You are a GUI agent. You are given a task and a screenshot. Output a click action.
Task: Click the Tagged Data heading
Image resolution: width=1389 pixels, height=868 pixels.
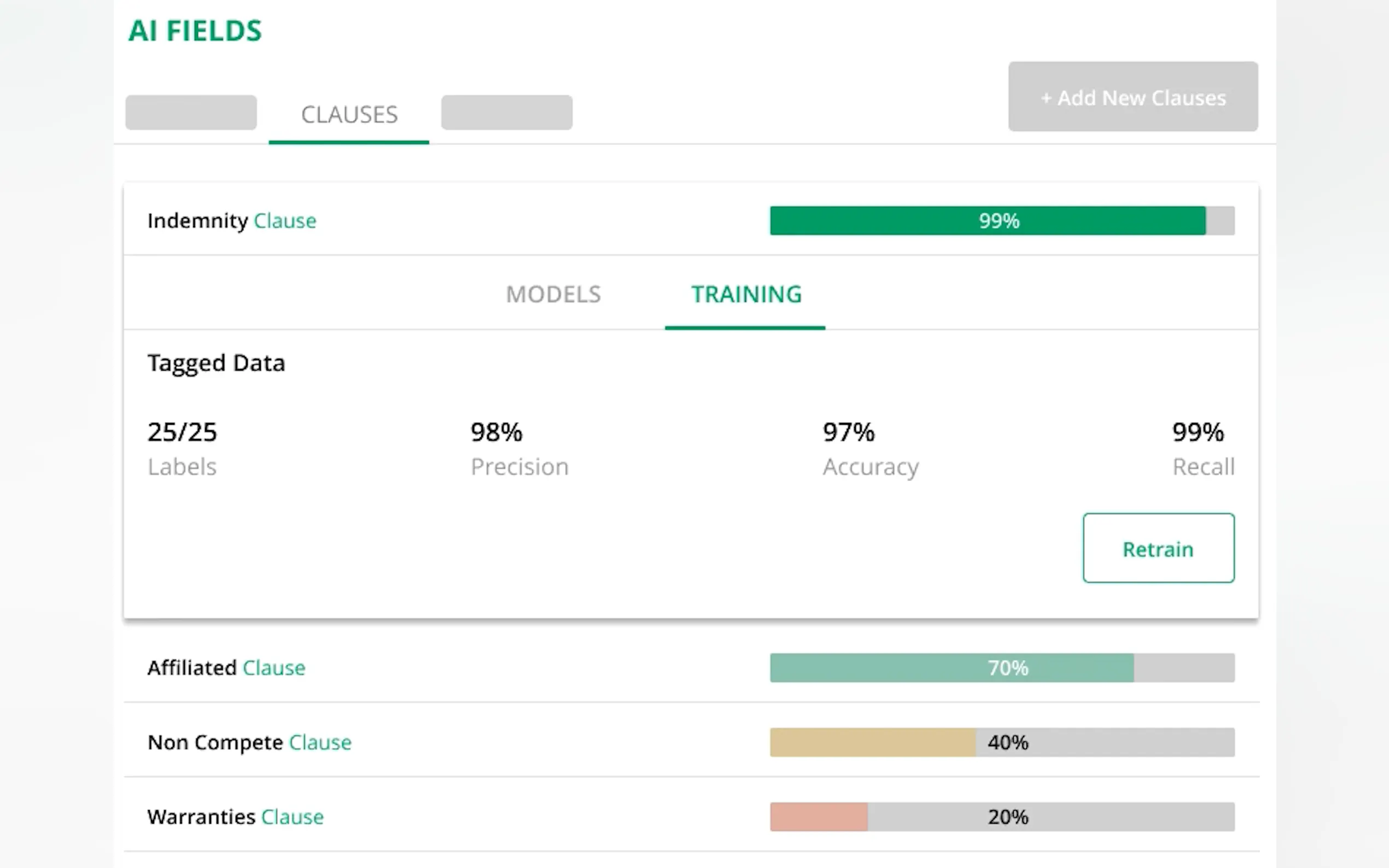click(x=216, y=363)
